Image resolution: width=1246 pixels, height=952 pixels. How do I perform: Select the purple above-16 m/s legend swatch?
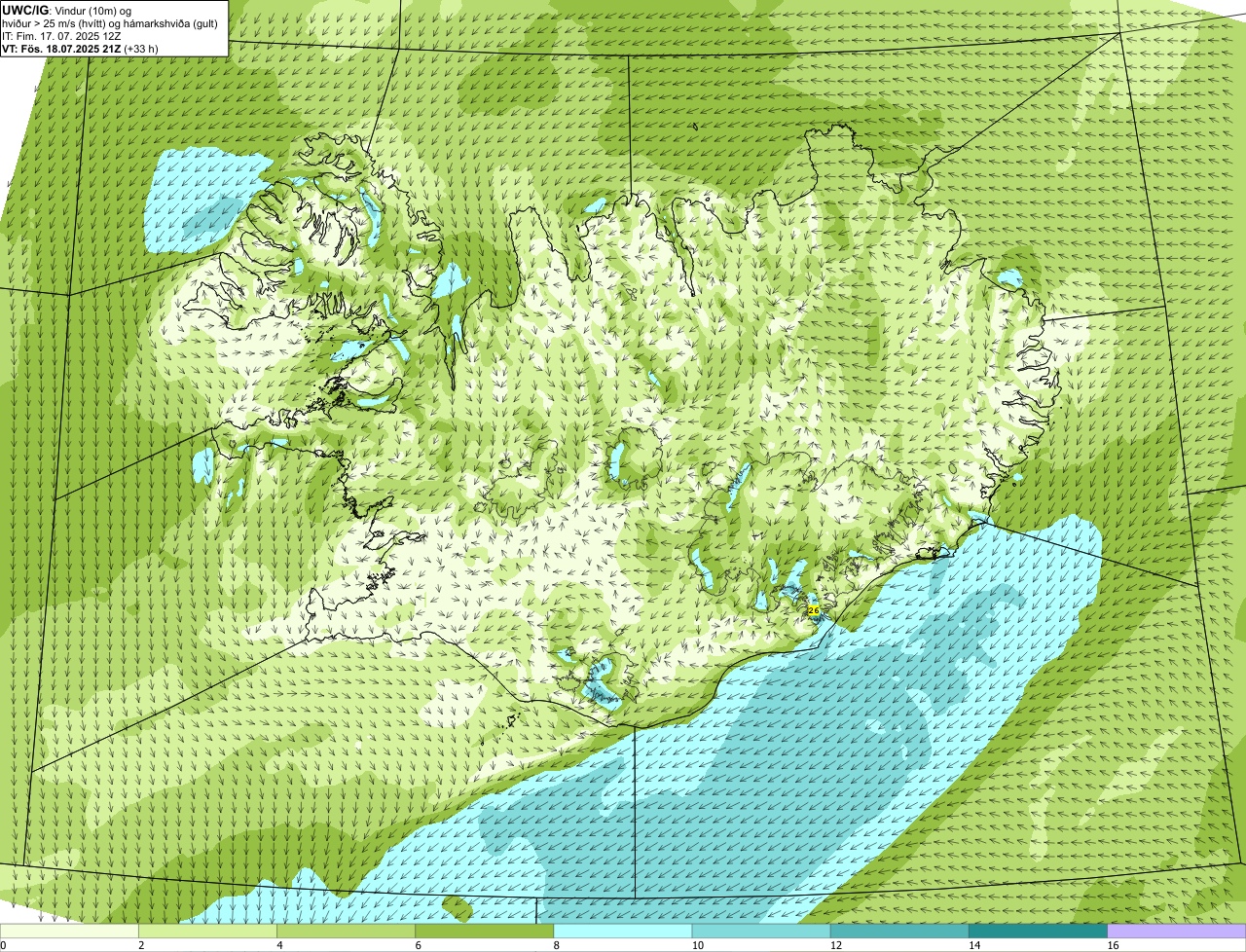pyautogui.click(x=1177, y=932)
